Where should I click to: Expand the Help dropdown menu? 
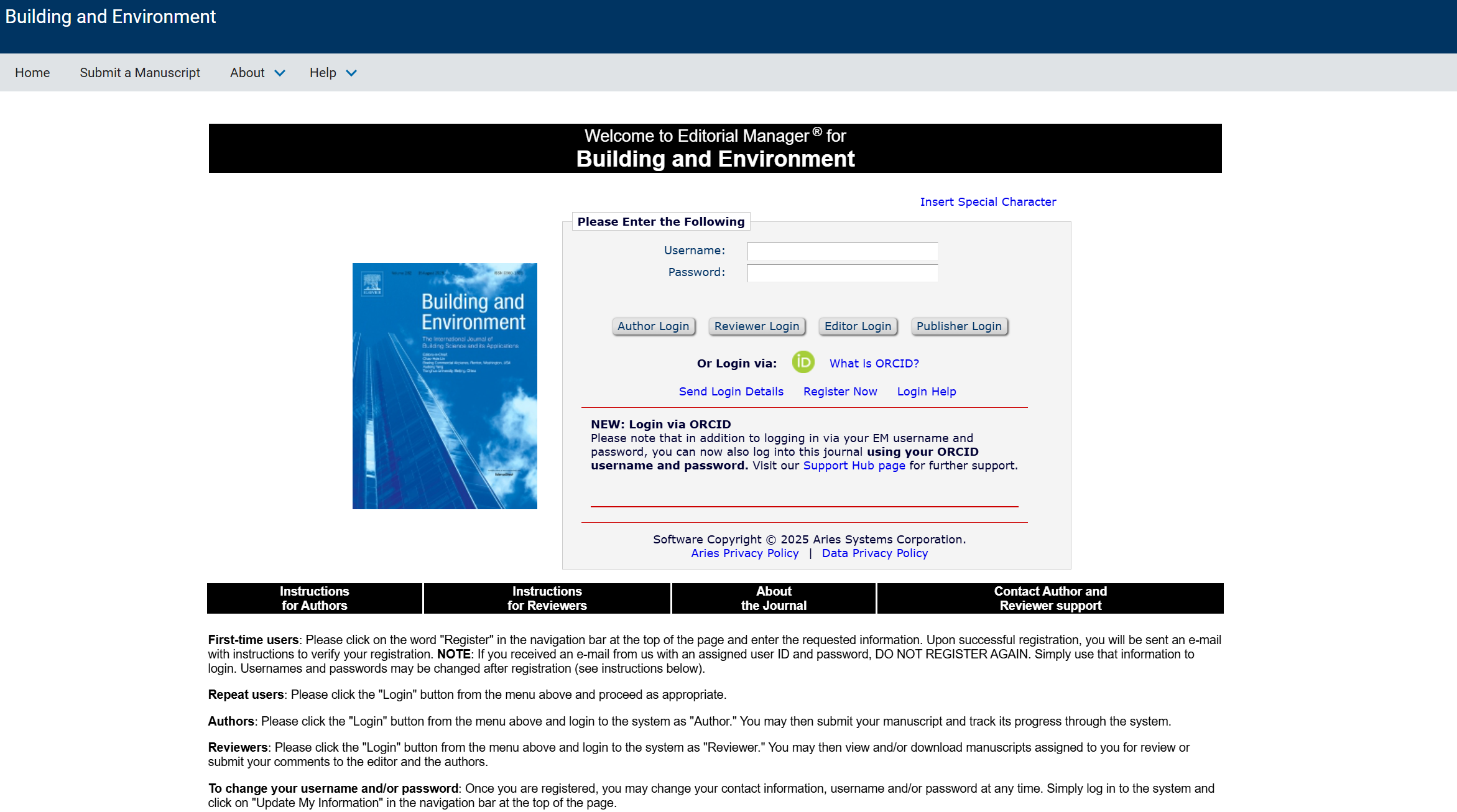(x=333, y=73)
